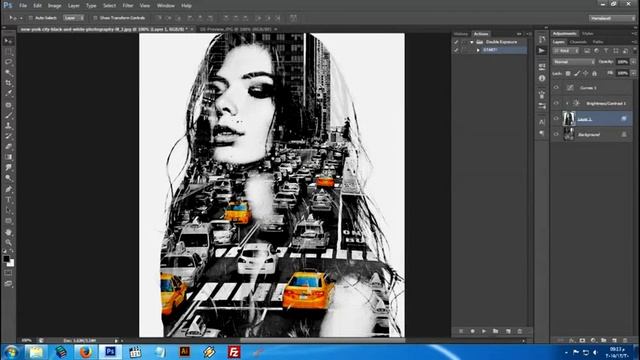Click the Stop button in the Actions panel

tap(461, 331)
